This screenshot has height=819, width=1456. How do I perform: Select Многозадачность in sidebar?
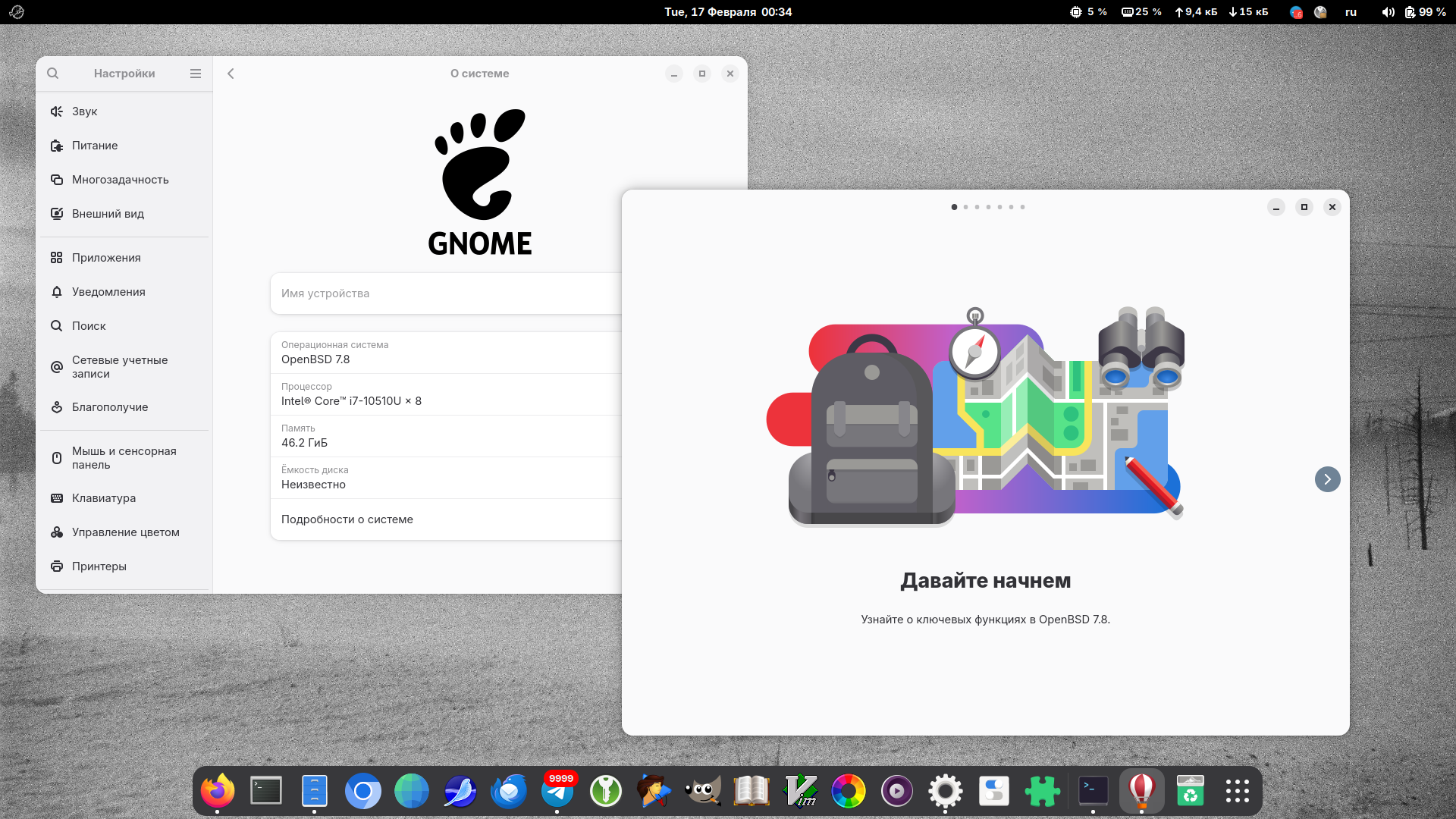tap(120, 180)
